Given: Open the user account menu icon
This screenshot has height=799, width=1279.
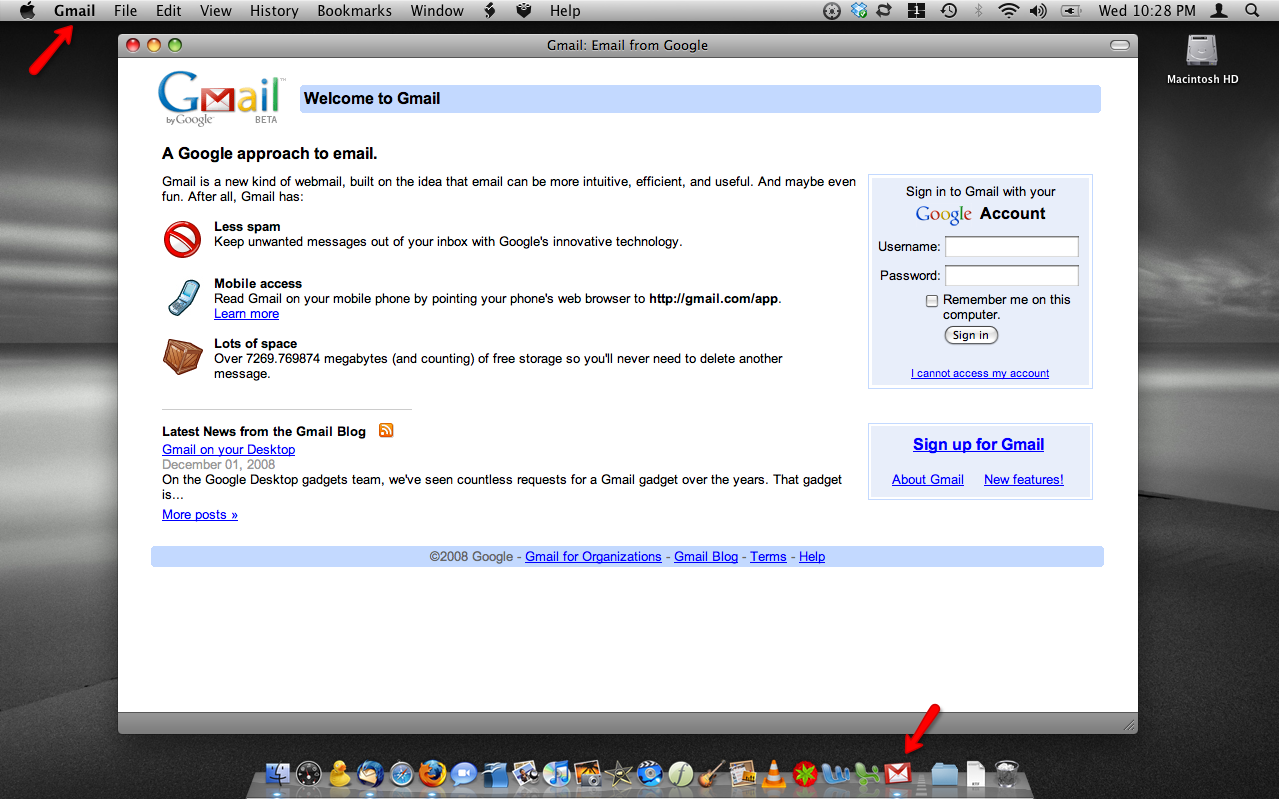Looking at the screenshot, I should coord(1219,10).
